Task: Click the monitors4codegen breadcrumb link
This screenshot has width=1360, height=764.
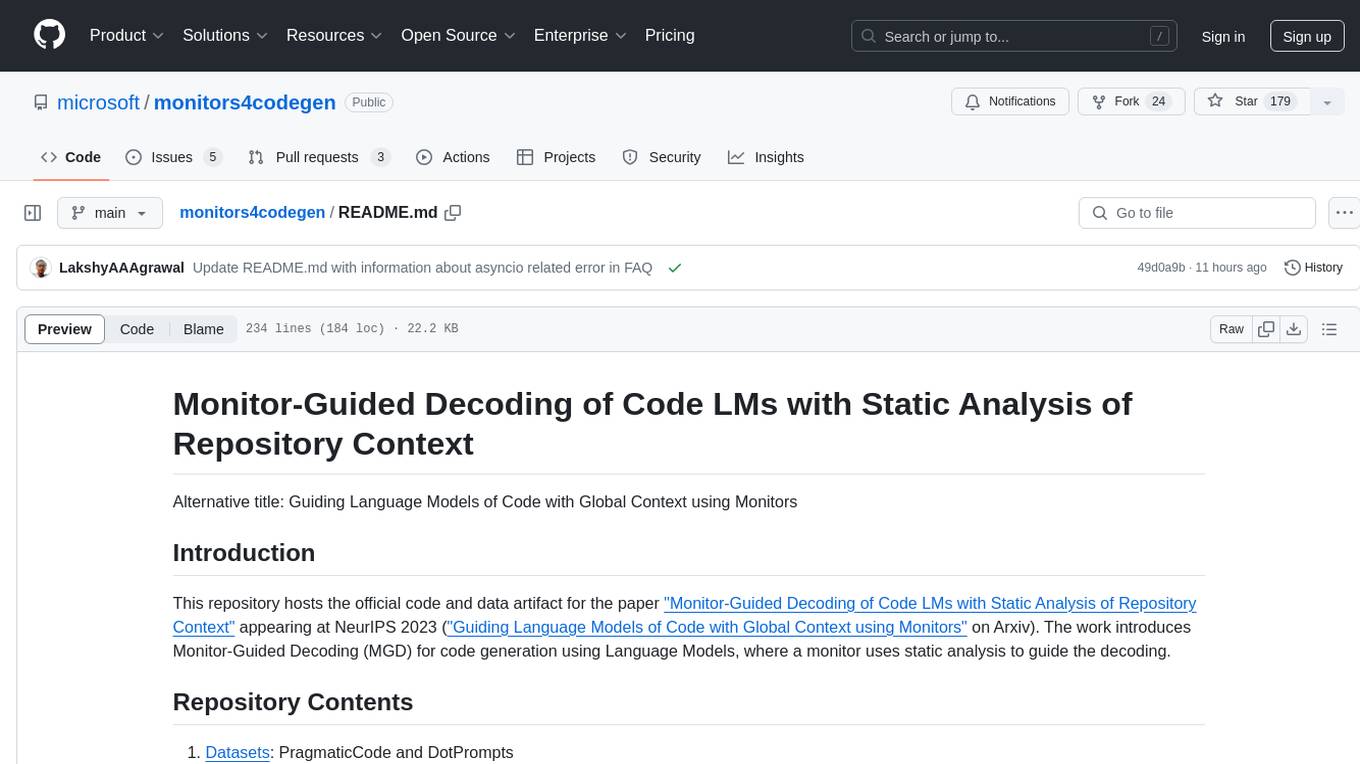Action: [252, 213]
